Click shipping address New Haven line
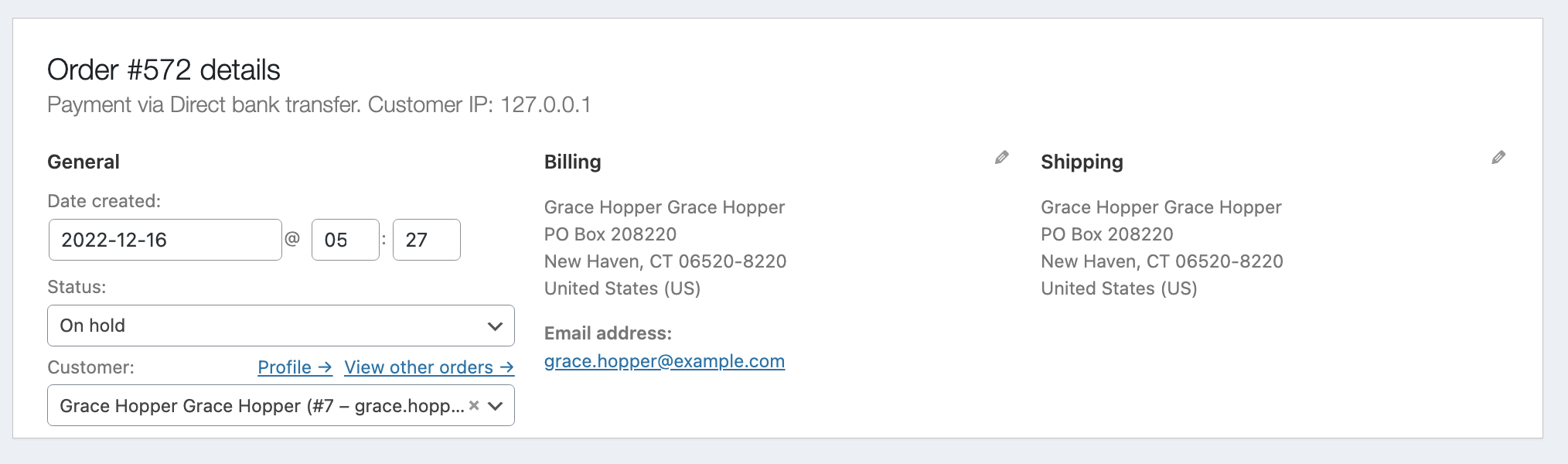 [x=1161, y=261]
